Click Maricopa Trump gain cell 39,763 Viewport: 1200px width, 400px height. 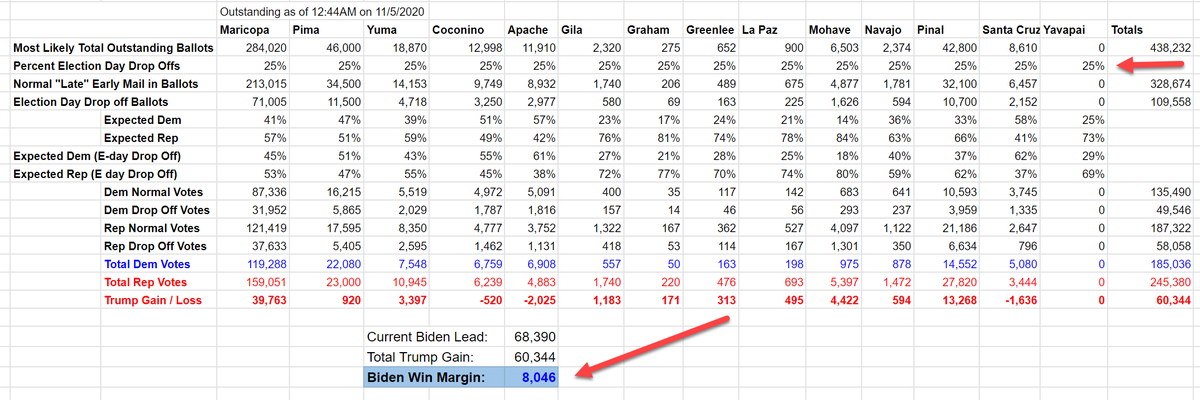coord(267,300)
